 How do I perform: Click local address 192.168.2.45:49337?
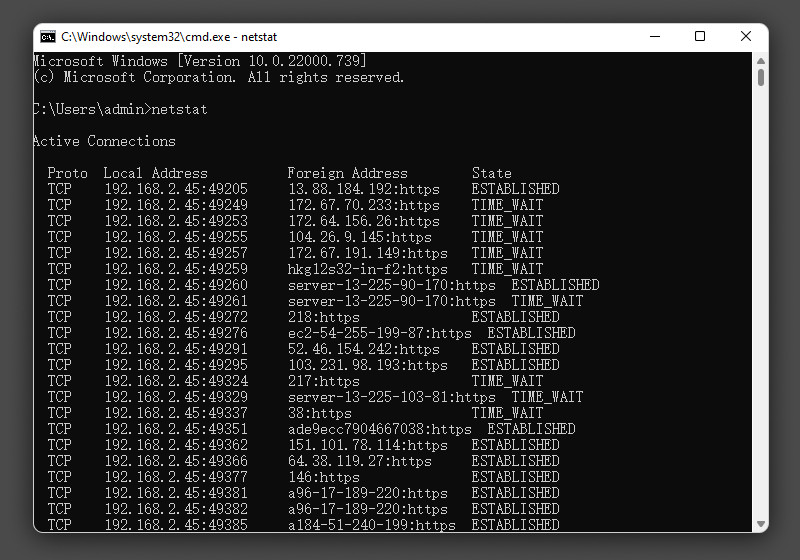pyautogui.click(x=176, y=413)
